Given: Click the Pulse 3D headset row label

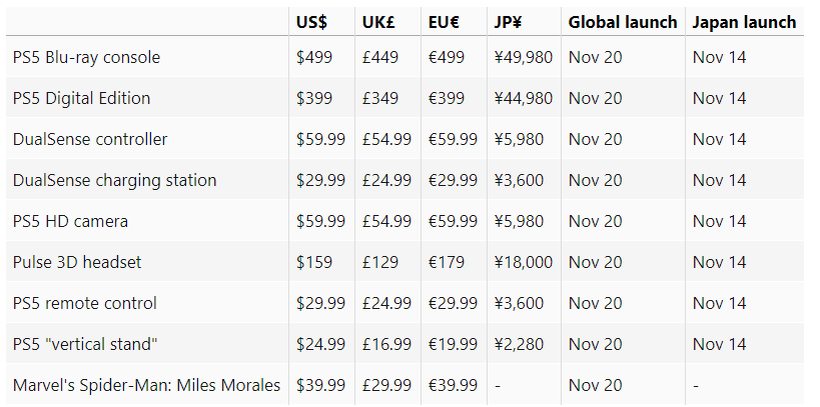Looking at the screenshot, I should tap(77, 262).
